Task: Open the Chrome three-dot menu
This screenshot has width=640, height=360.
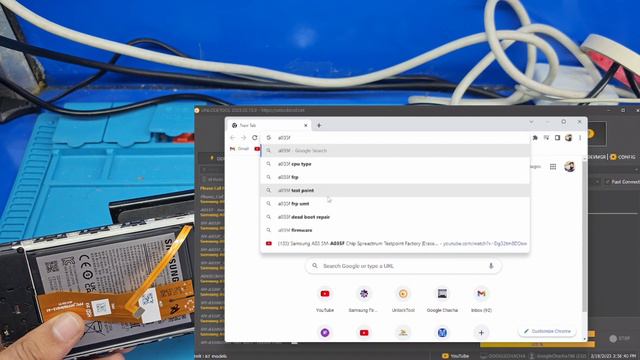Action: 580,138
